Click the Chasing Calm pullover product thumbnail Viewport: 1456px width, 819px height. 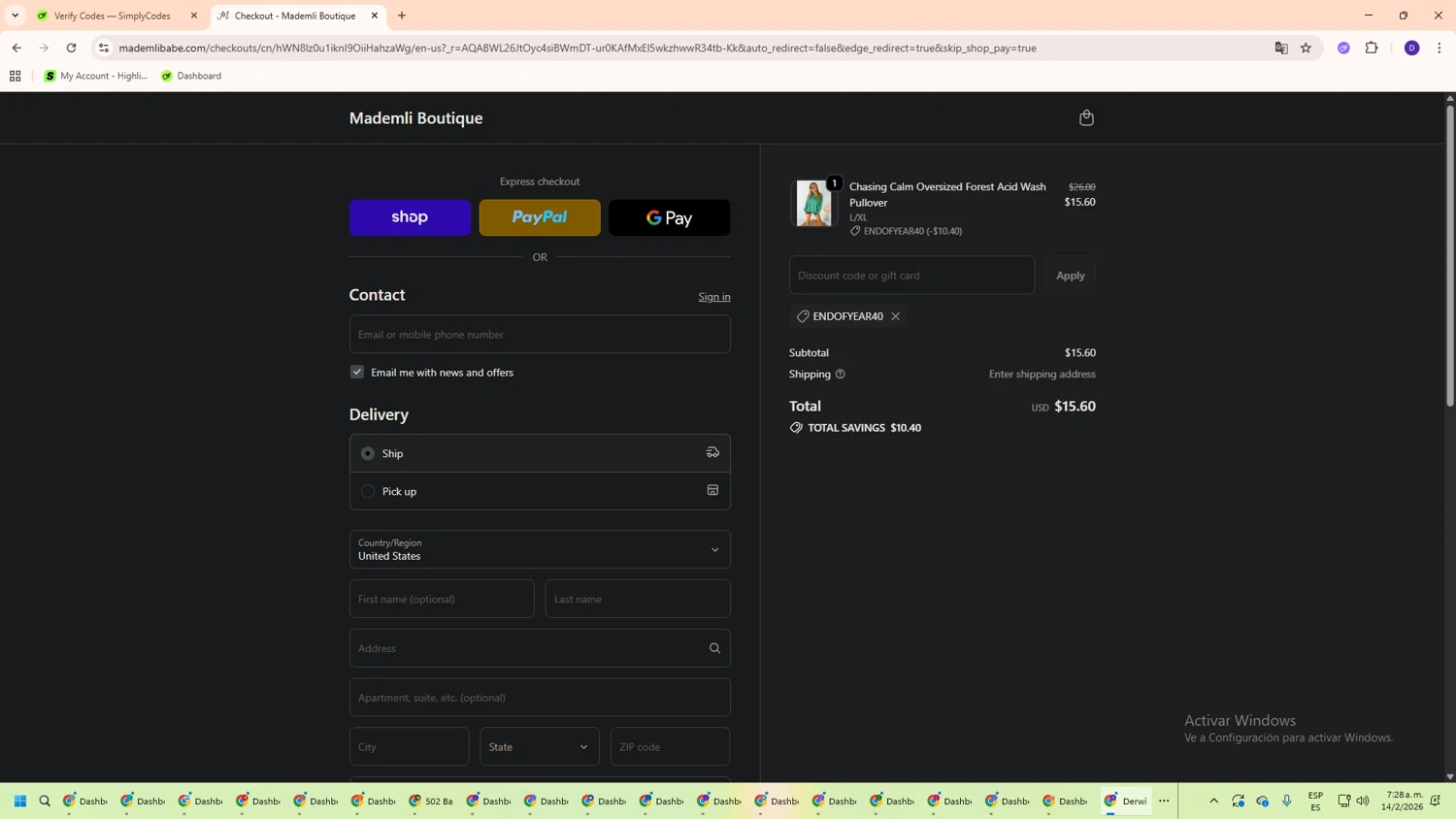click(x=813, y=203)
